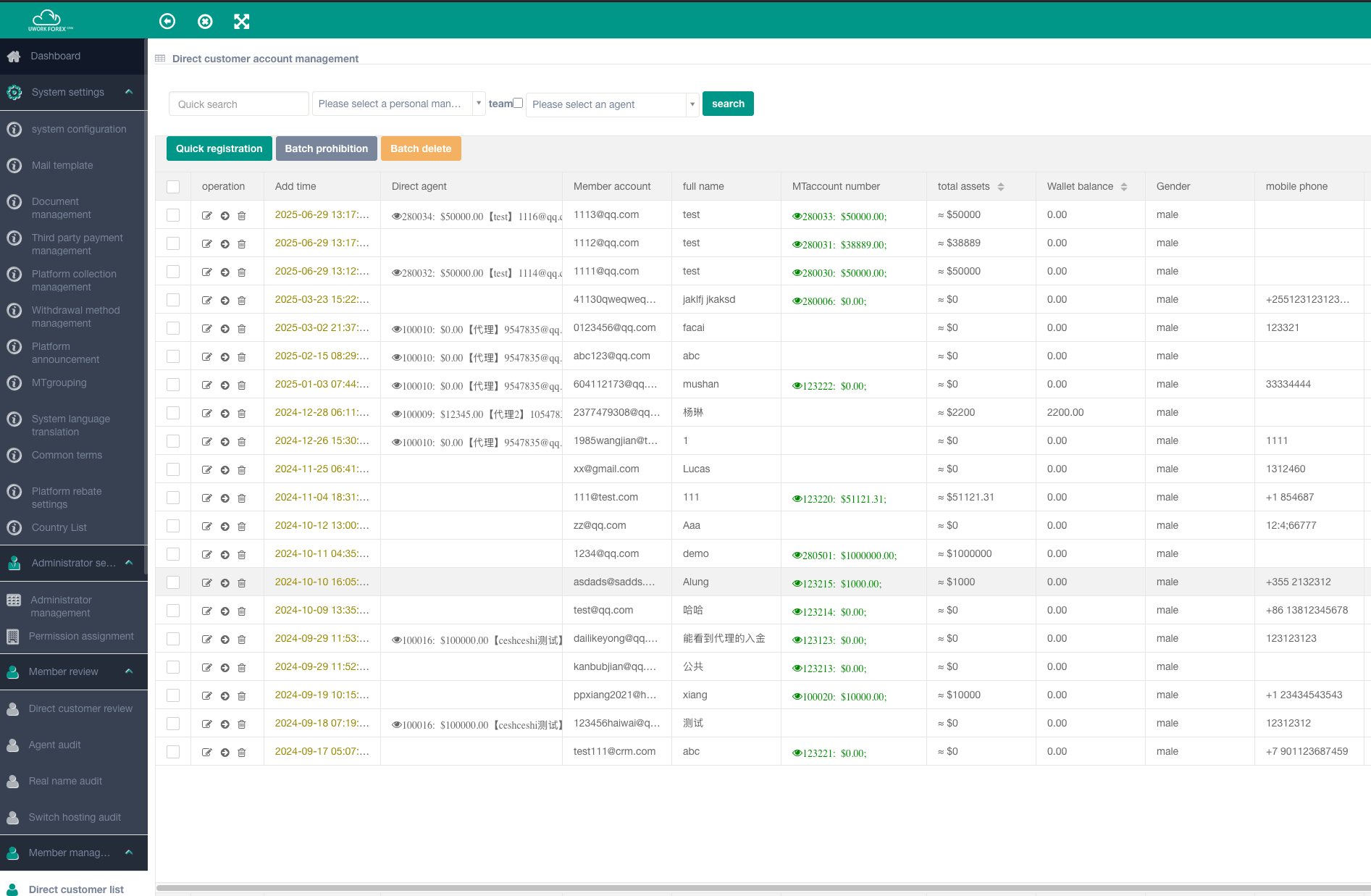Click the Quick registration button

click(x=219, y=148)
